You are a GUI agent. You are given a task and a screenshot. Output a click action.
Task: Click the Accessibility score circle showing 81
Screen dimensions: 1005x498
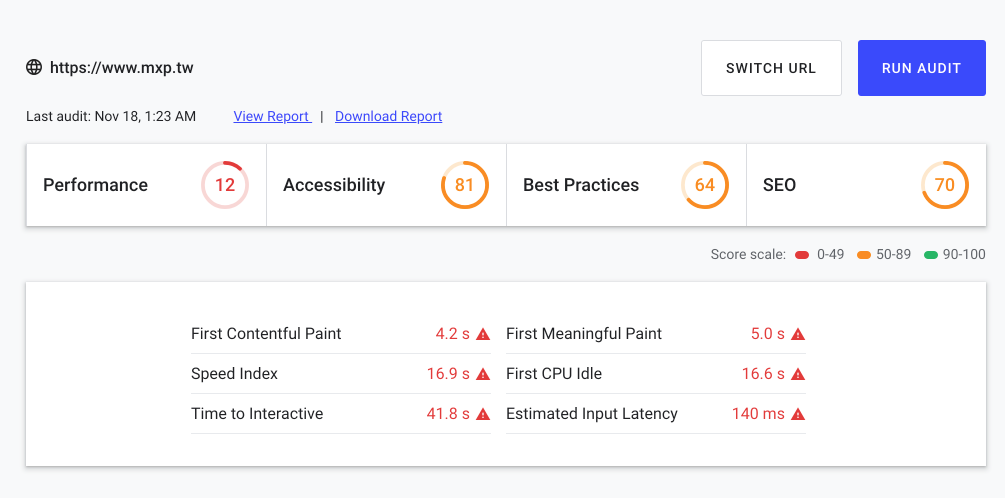pyautogui.click(x=465, y=185)
